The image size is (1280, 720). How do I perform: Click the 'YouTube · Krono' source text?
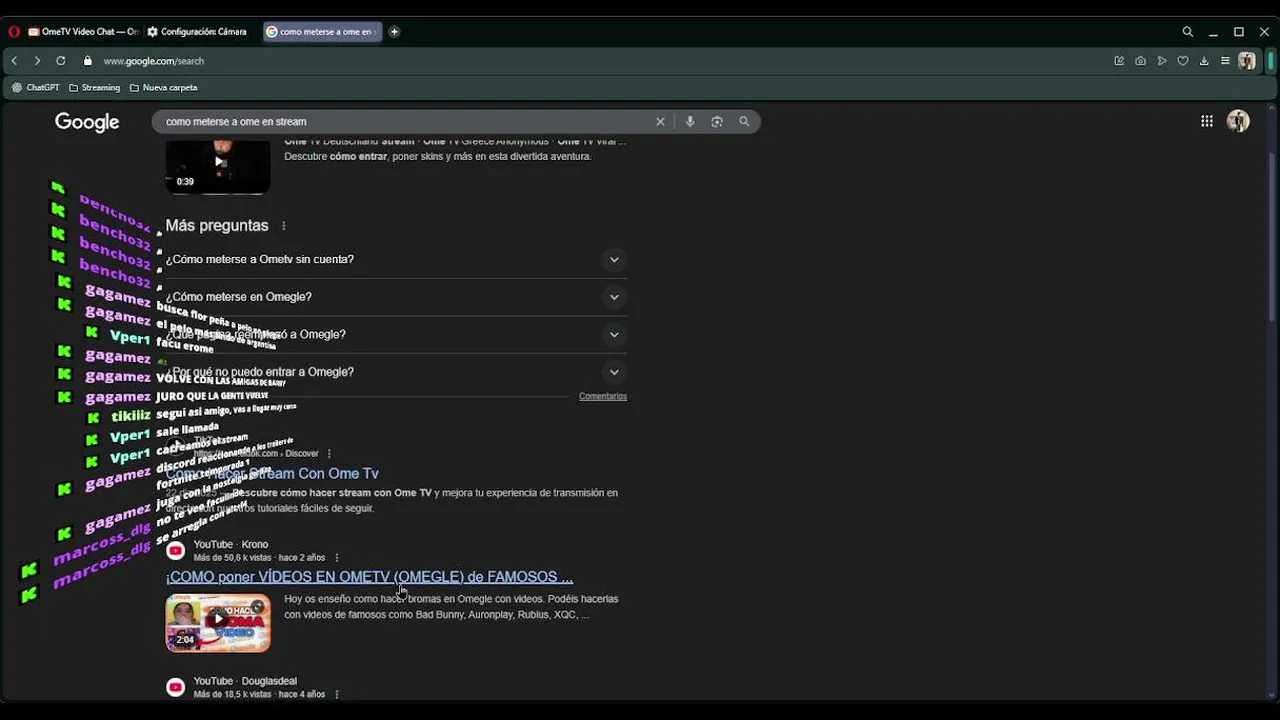tap(231, 544)
